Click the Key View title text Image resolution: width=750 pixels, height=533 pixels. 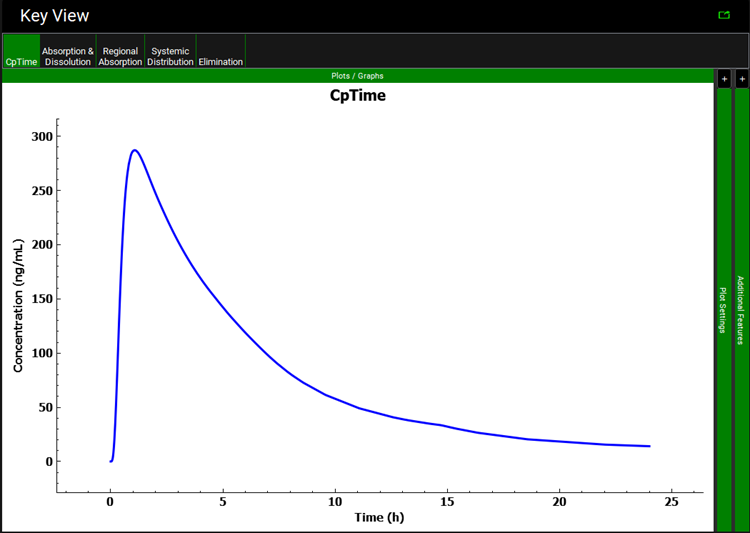pyautogui.click(x=54, y=16)
